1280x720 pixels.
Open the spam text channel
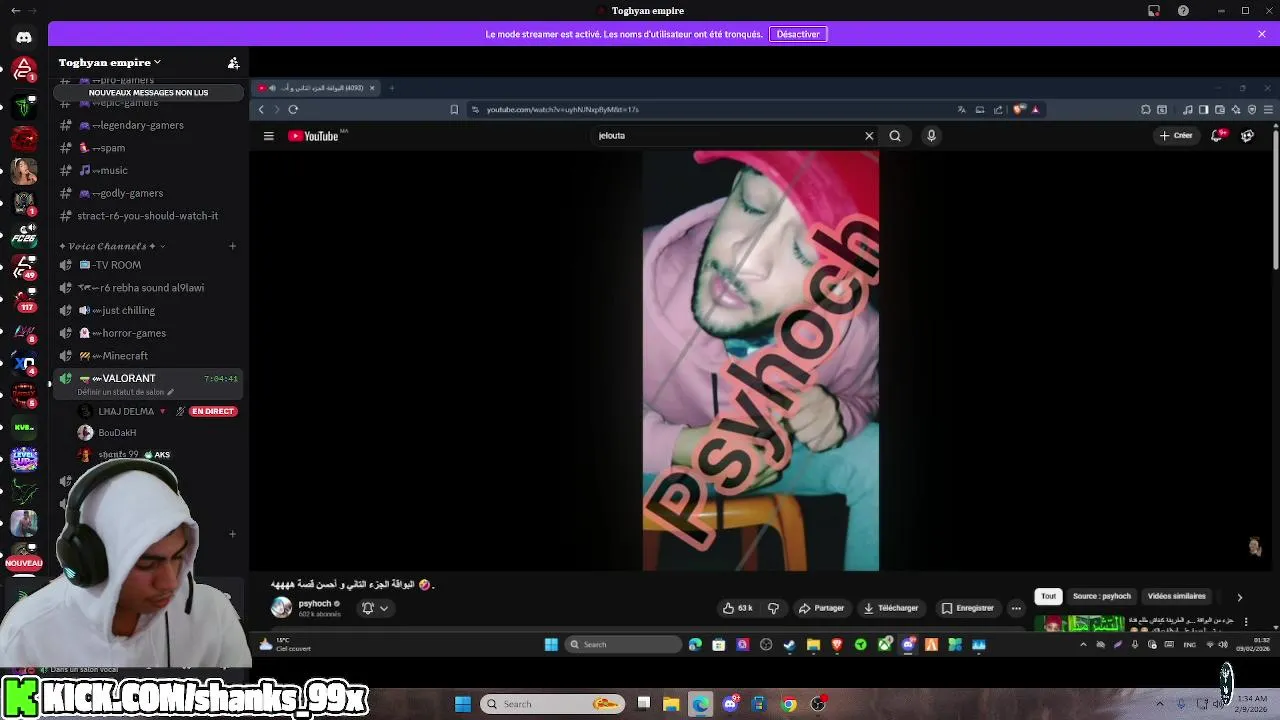[x=148, y=148]
